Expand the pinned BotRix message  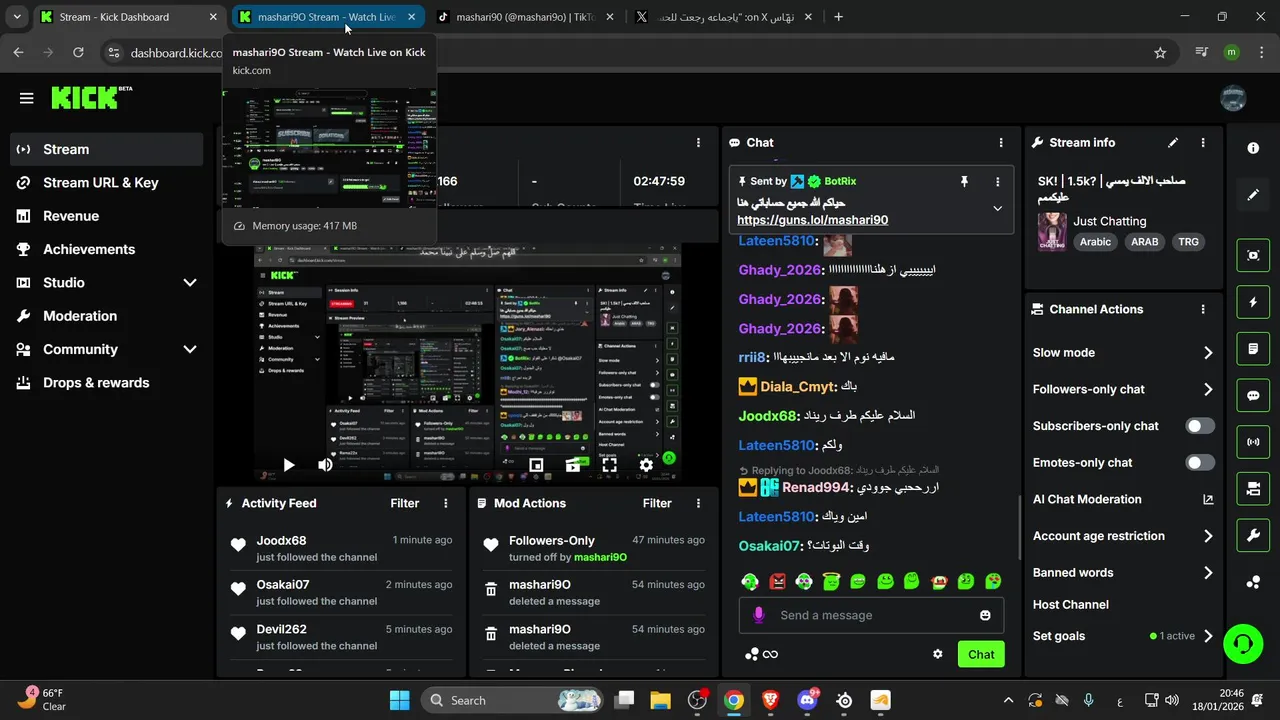click(997, 209)
